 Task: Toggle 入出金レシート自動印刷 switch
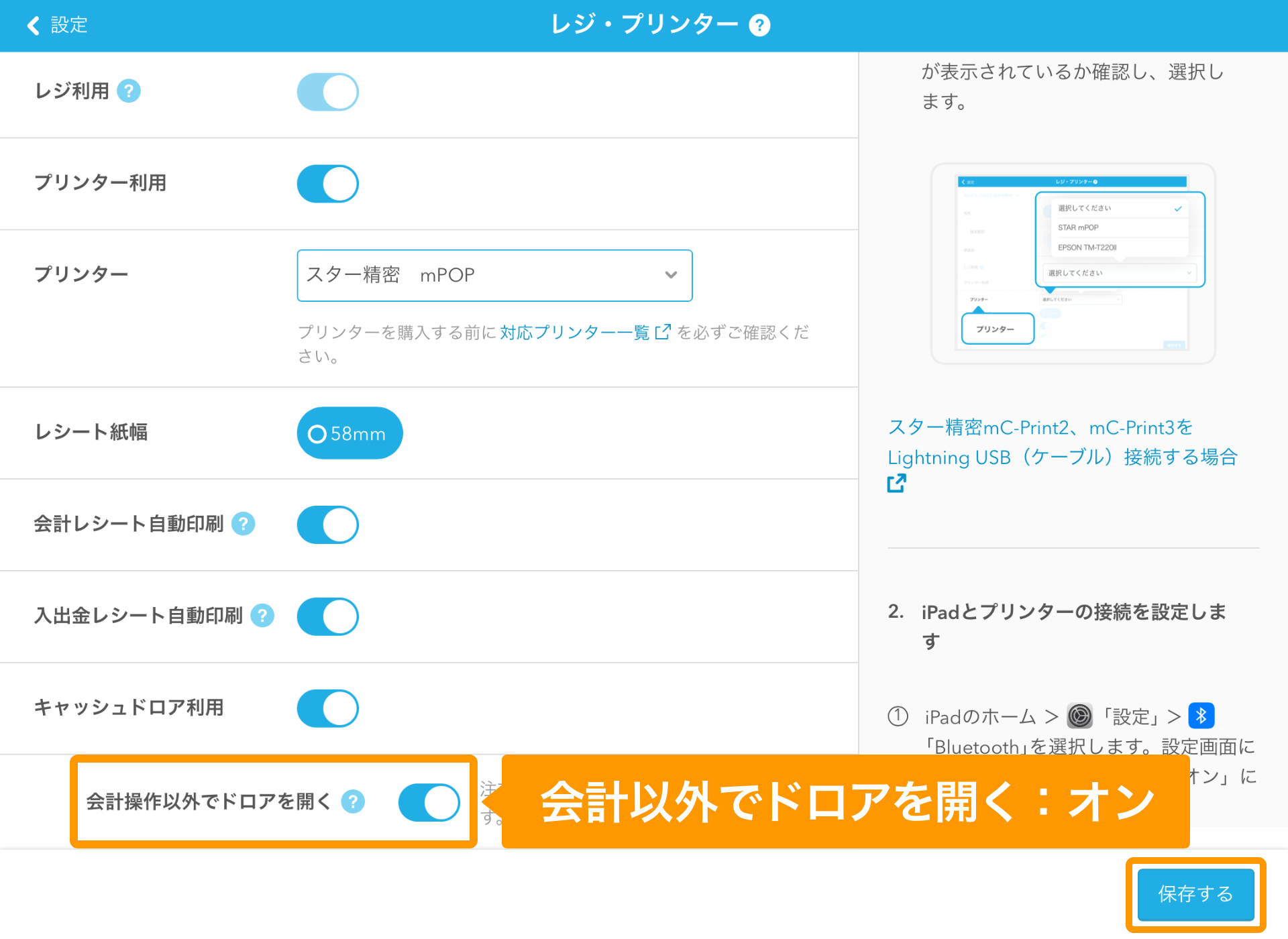pyautogui.click(x=328, y=616)
